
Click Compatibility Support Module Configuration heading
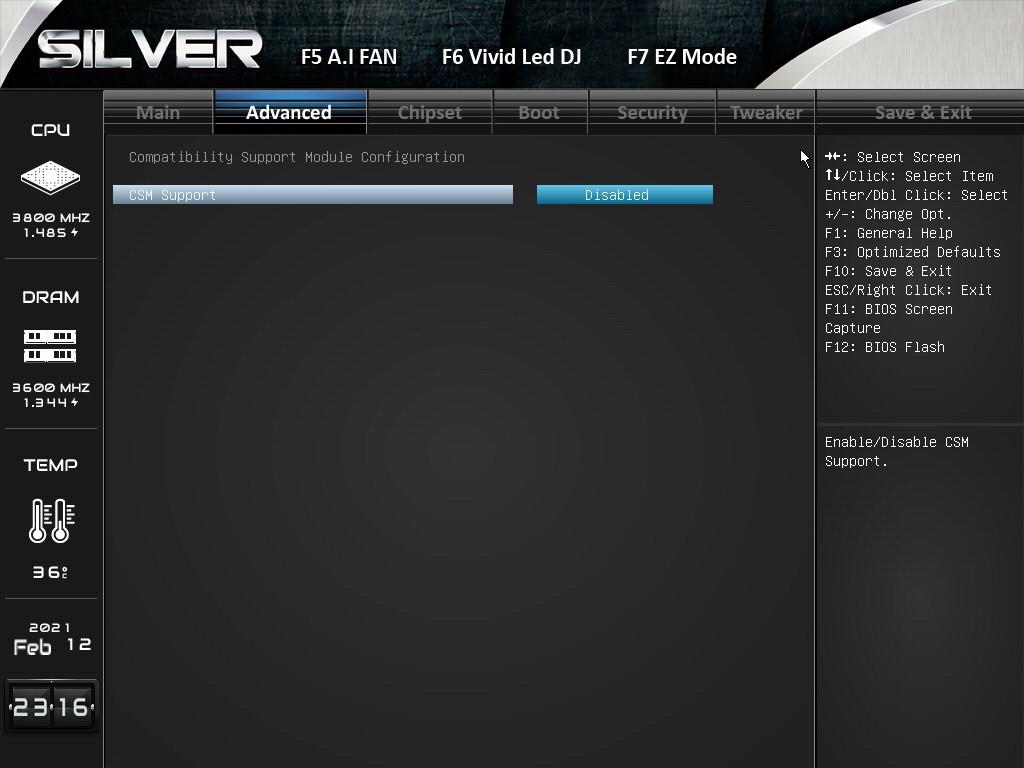(x=297, y=157)
